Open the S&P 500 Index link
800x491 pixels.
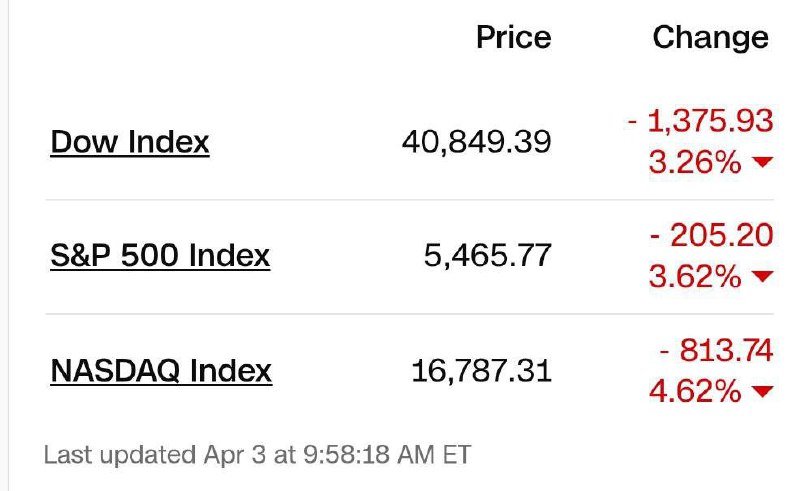[x=160, y=256]
